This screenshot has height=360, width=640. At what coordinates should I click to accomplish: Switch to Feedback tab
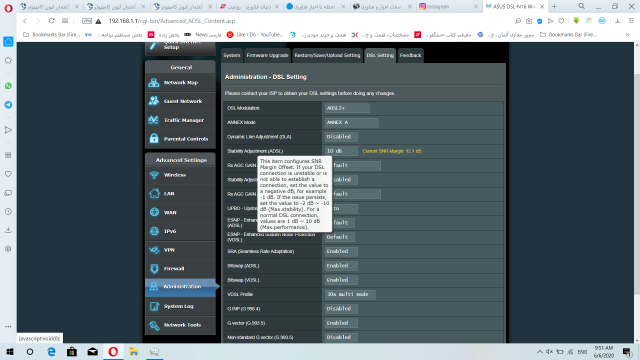tap(410, 56)
